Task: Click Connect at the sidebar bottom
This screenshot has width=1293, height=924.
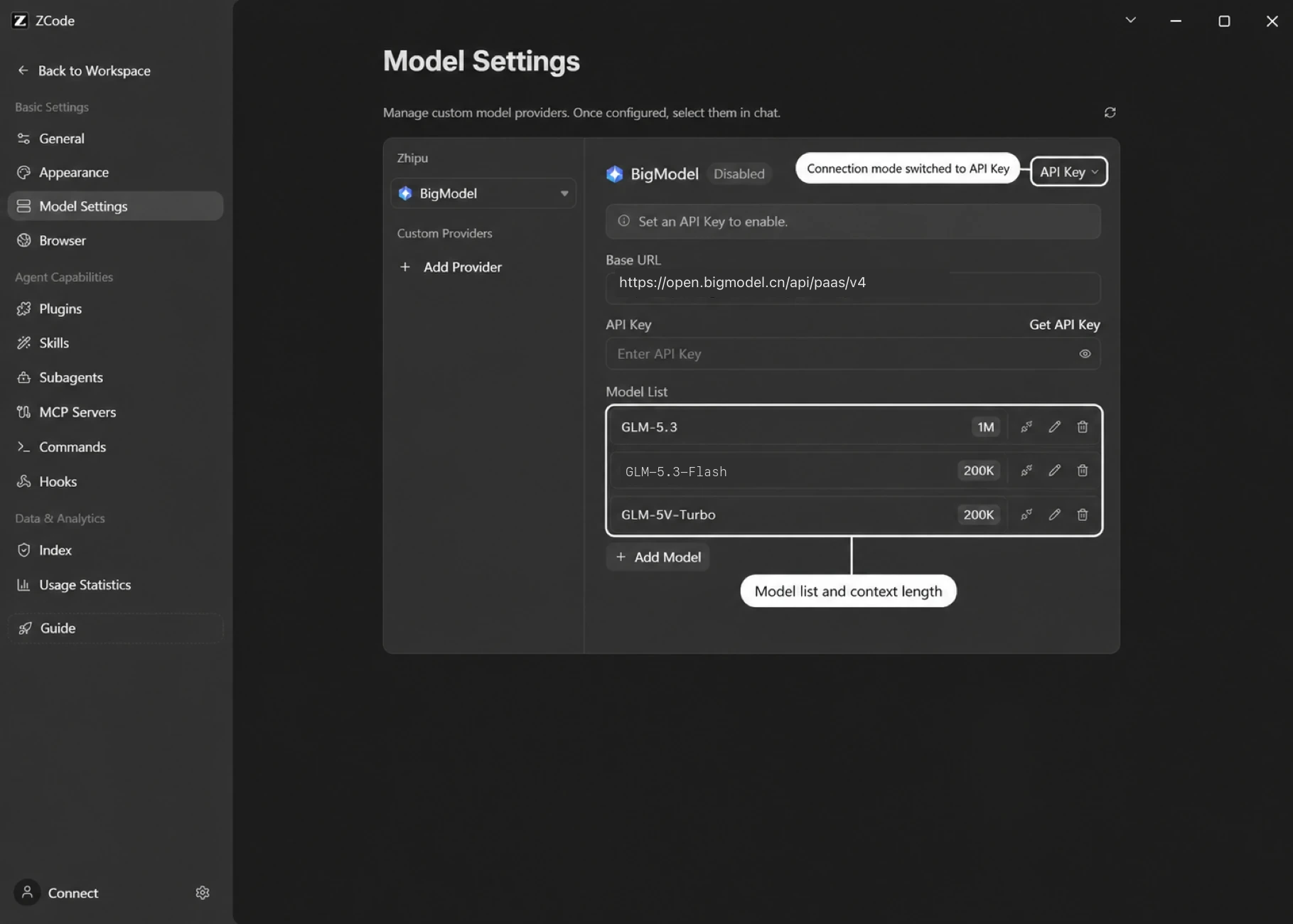Action: tap(73, 893)
